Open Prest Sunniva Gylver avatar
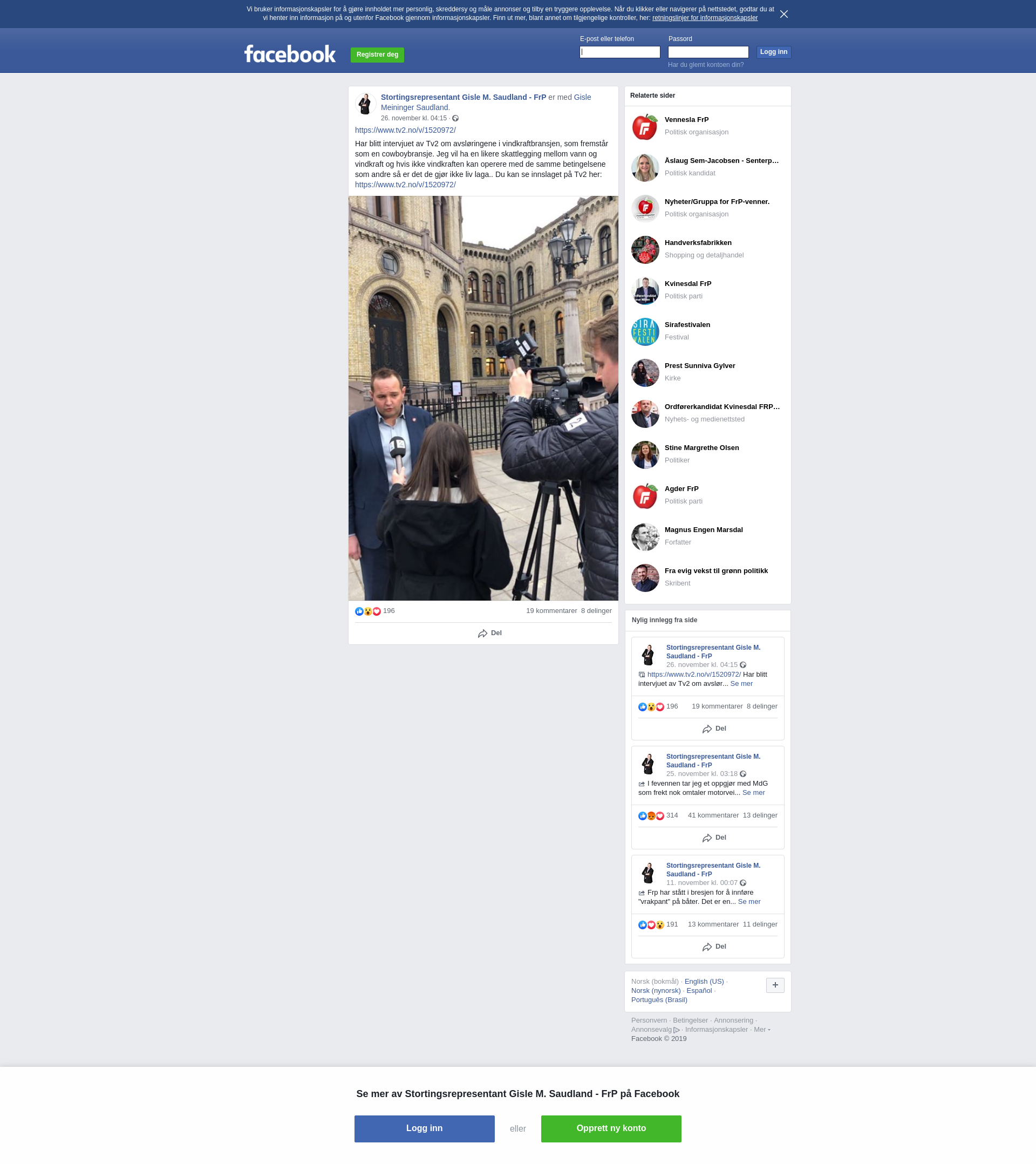1036x1164 pixels. click(x=645, y=372)
